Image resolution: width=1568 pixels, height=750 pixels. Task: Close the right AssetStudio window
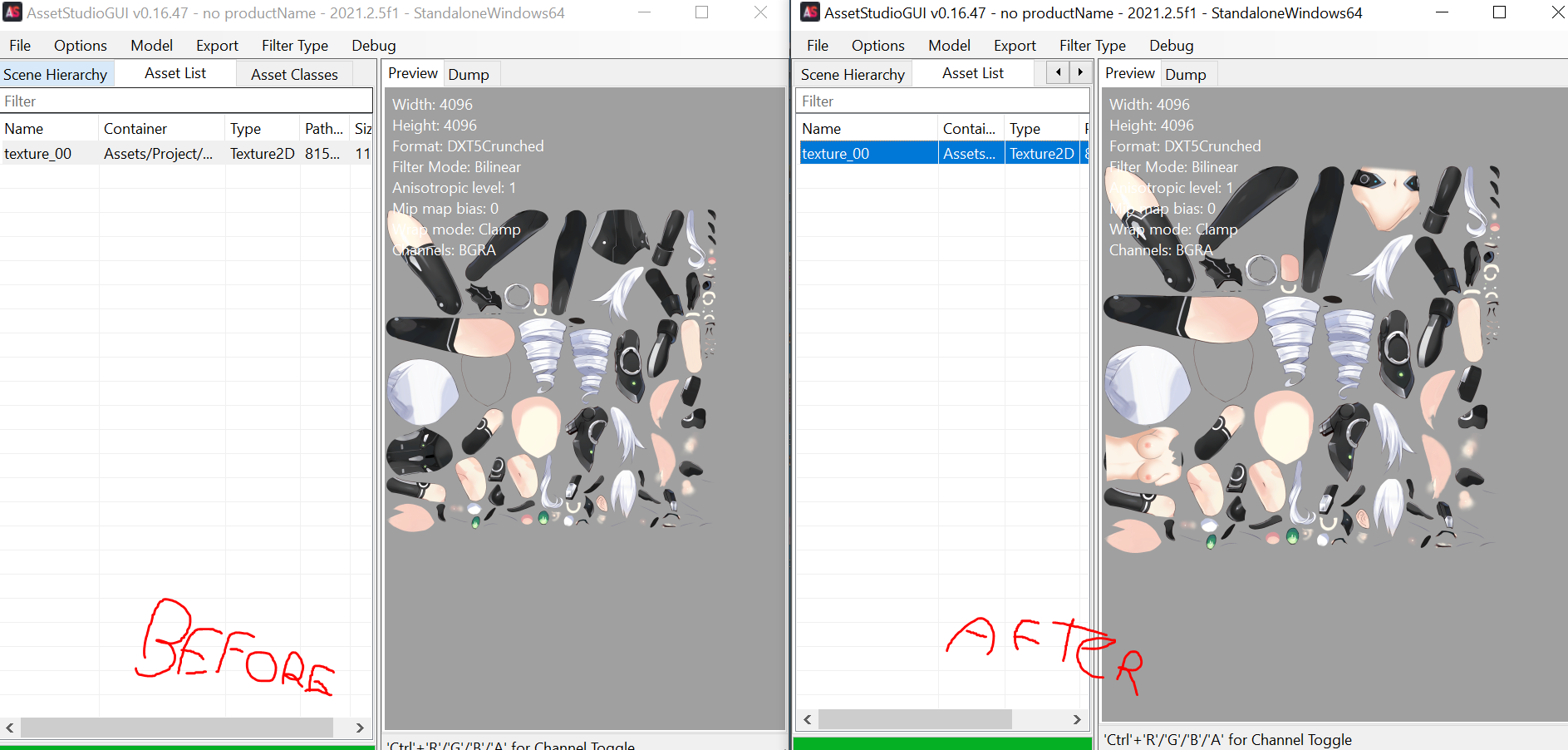coord(1556,12)
